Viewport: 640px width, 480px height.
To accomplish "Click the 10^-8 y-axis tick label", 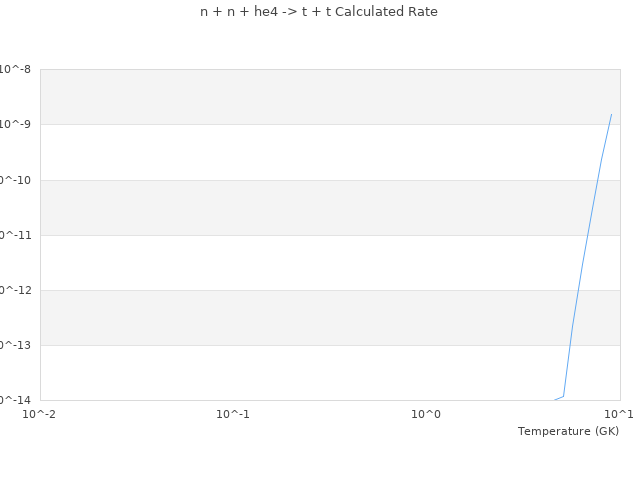I will click(x=16, y=69).
